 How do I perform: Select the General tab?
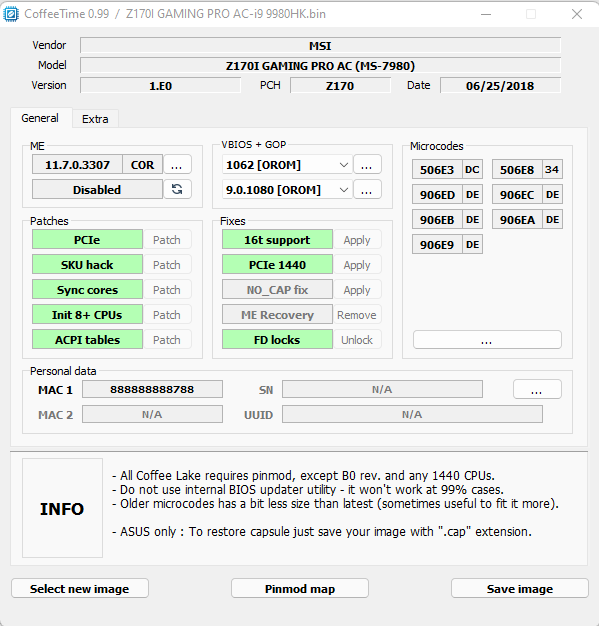coord(40,118)
